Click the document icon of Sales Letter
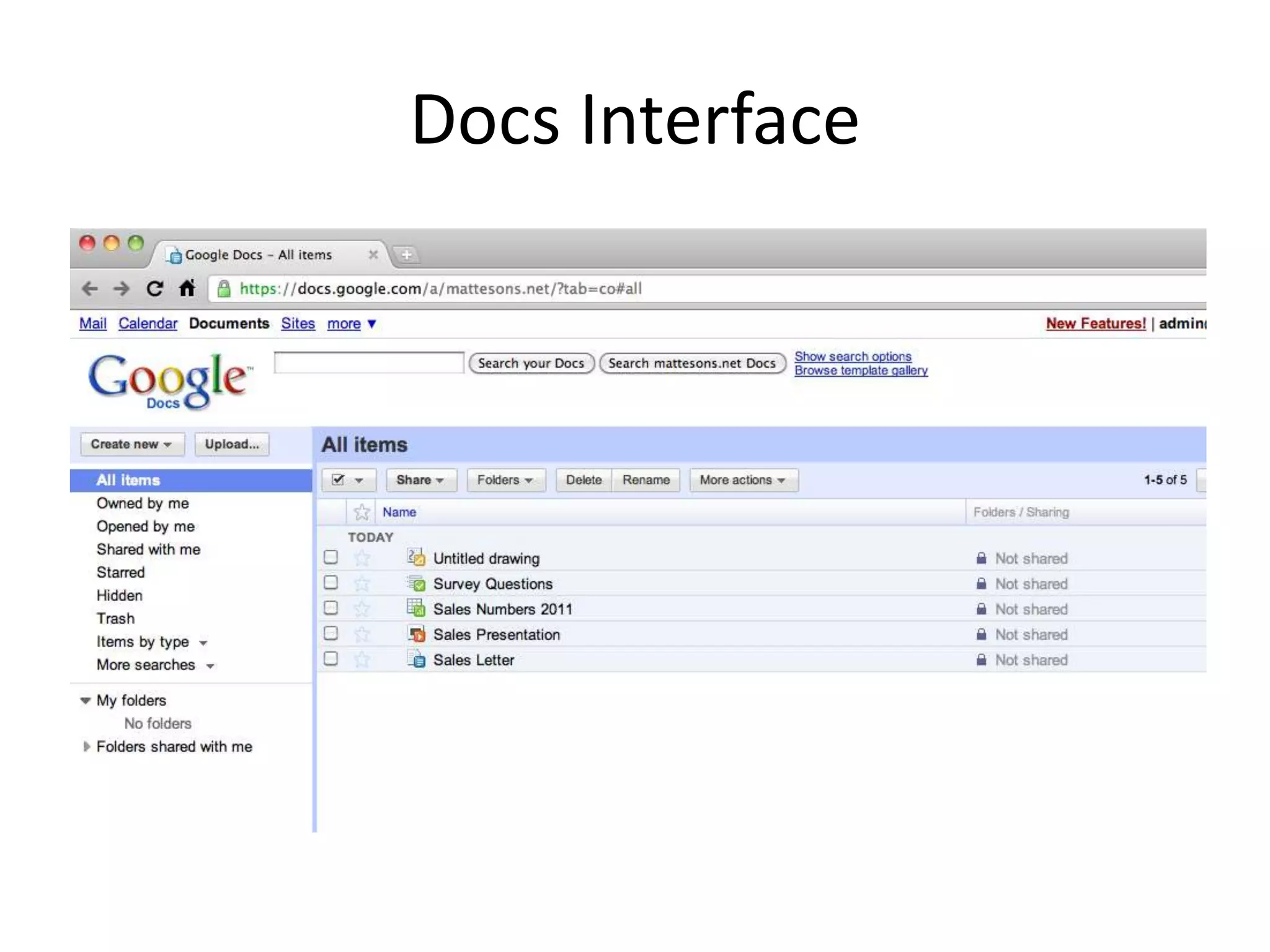 pyautogui.click(x=416, y=658)
